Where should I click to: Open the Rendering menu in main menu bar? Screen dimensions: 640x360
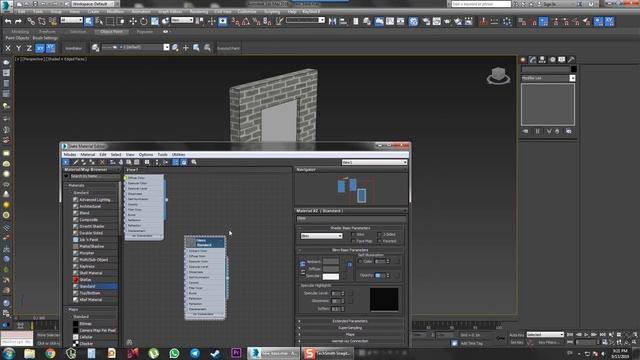point(199,12)
